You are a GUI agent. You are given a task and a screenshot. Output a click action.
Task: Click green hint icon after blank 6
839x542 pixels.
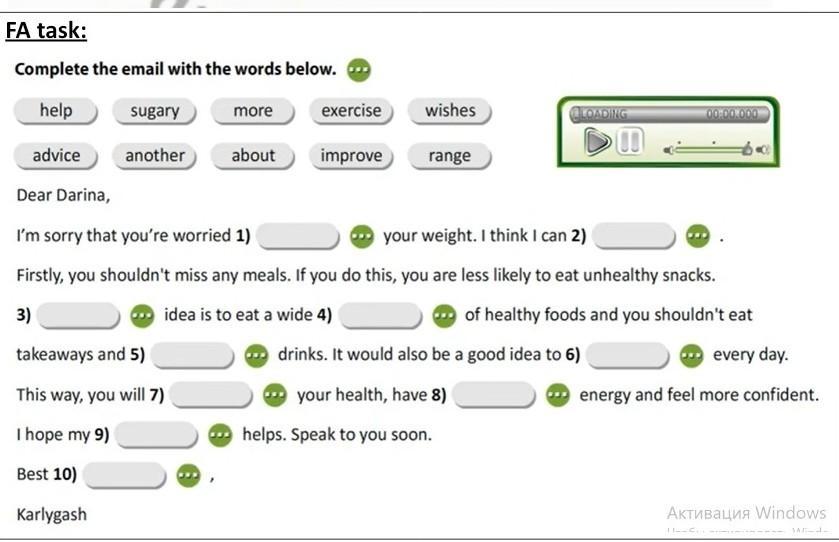(691, 355)
